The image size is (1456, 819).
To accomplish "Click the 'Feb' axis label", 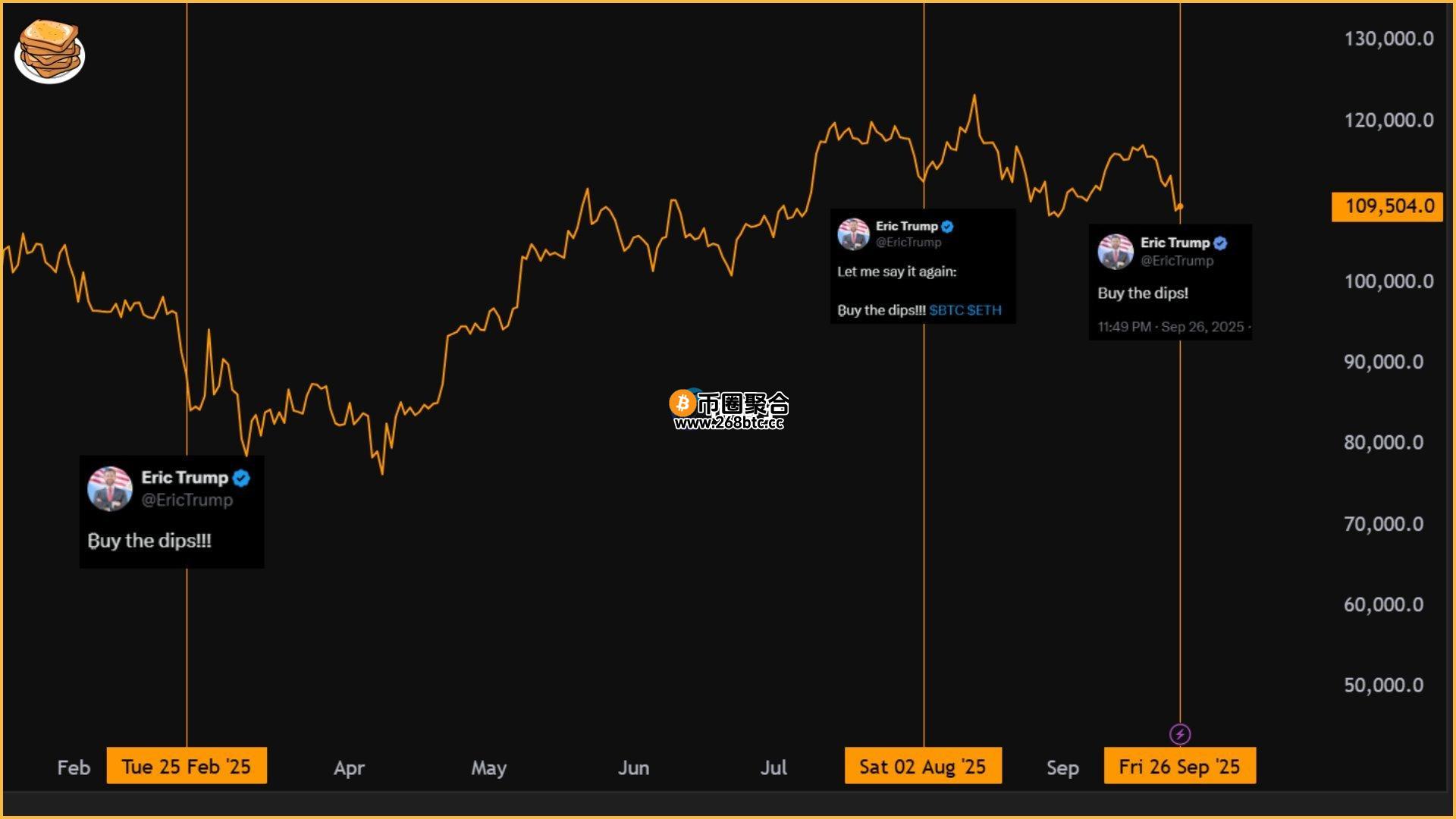I will 74,767.
